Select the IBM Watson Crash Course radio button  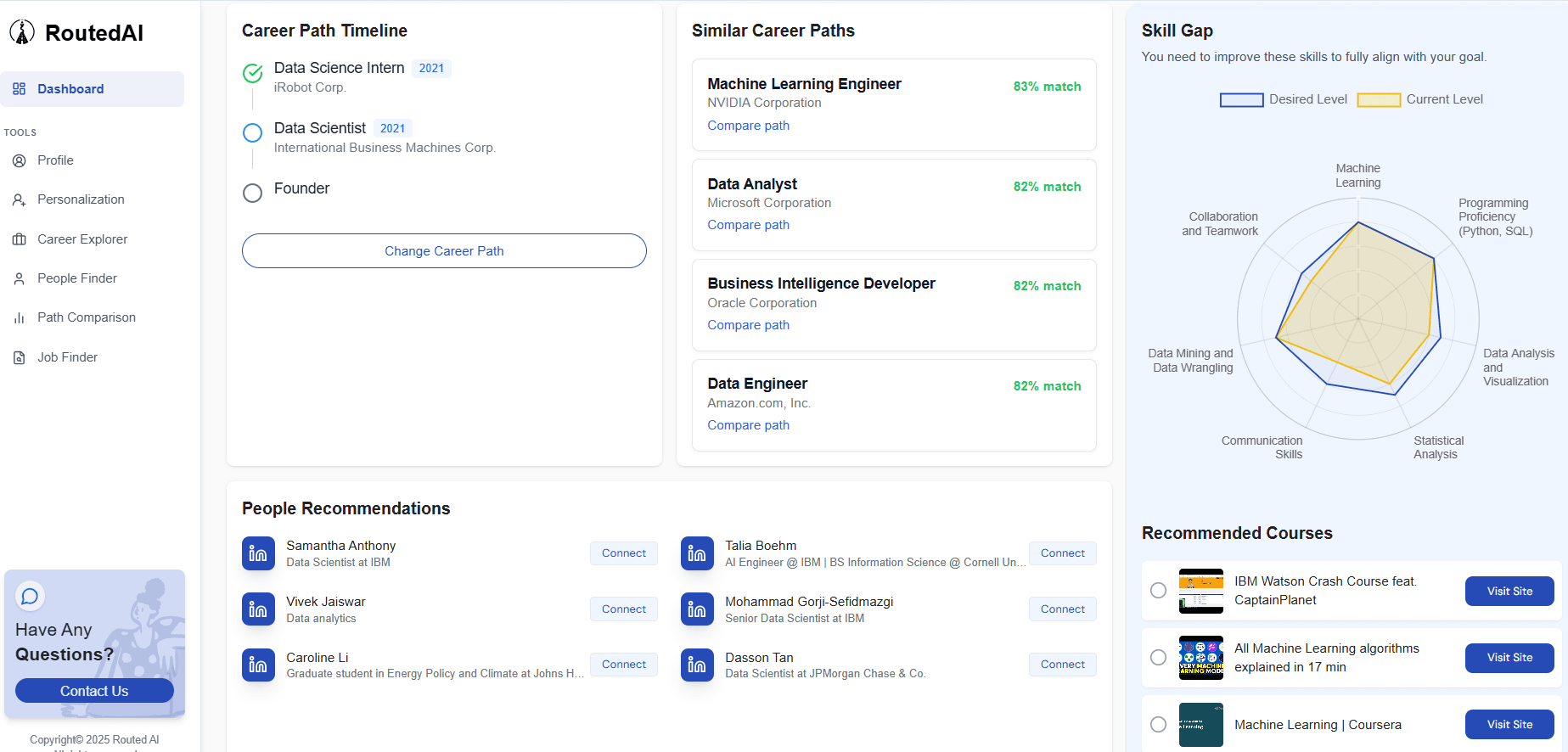tap(1158, 591)
